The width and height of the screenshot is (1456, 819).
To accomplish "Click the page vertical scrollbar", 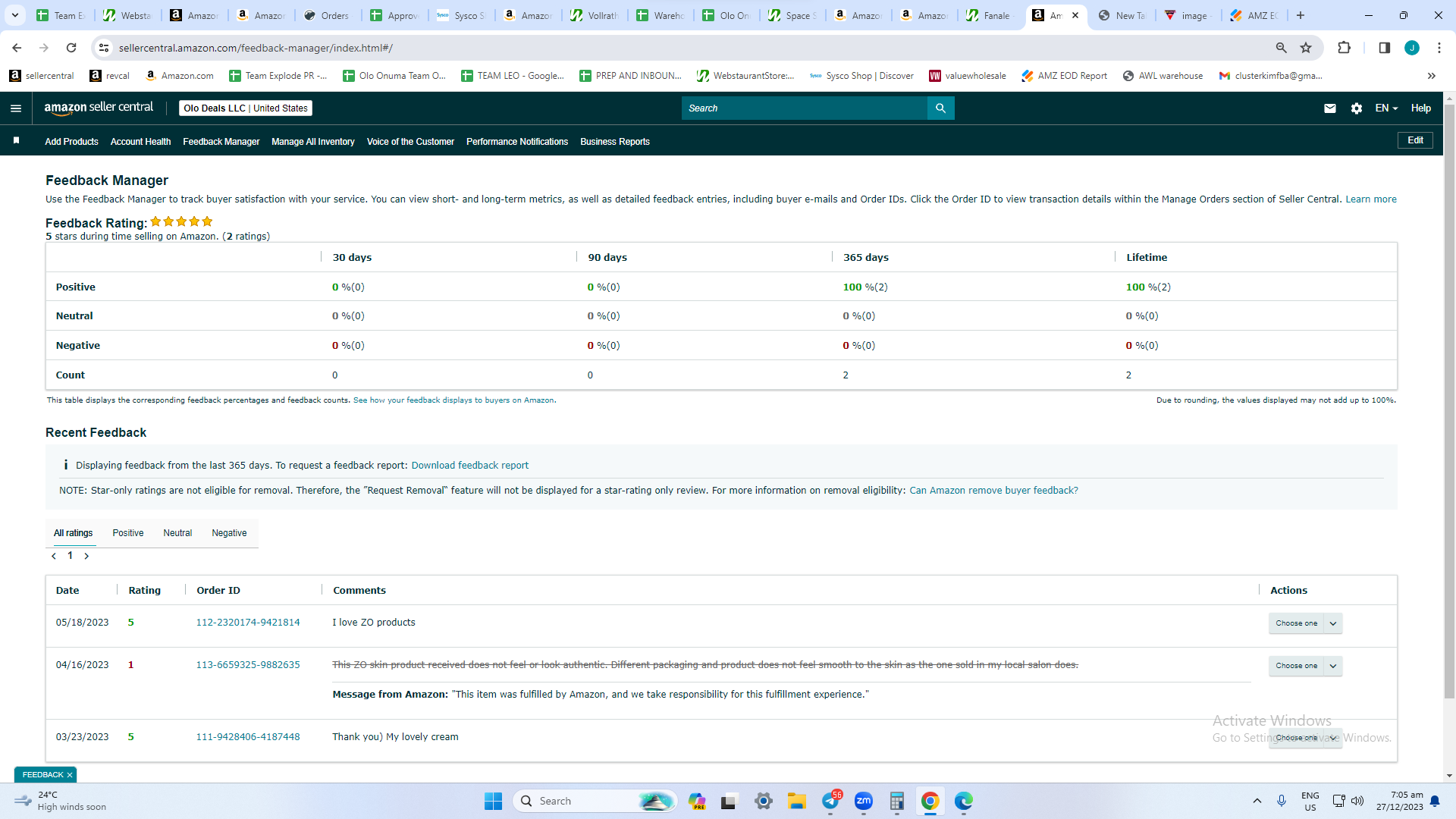I will [1449, 402].
